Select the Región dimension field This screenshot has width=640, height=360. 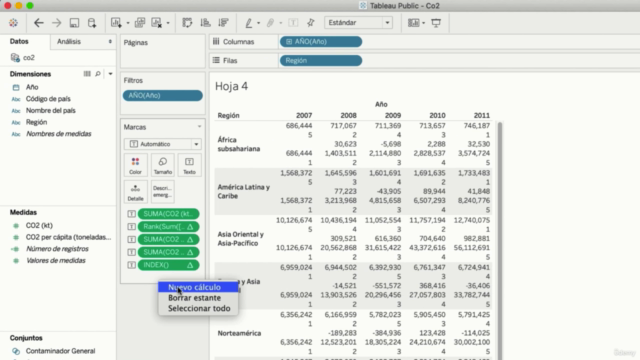[x=36, y=122]
